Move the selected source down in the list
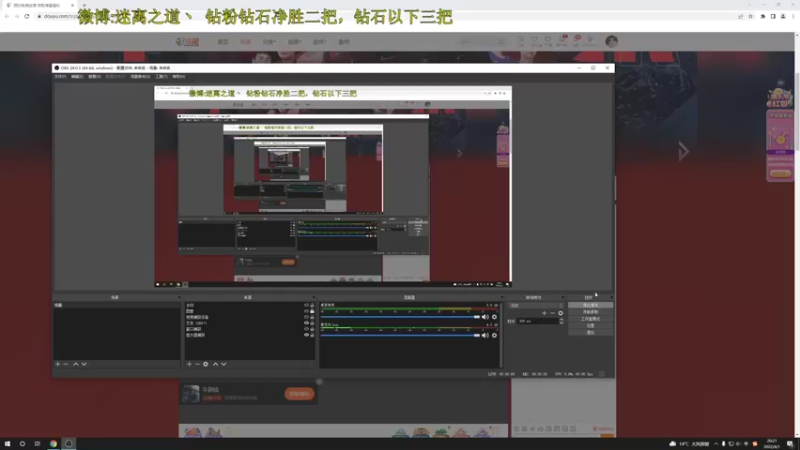 point(224,364)
